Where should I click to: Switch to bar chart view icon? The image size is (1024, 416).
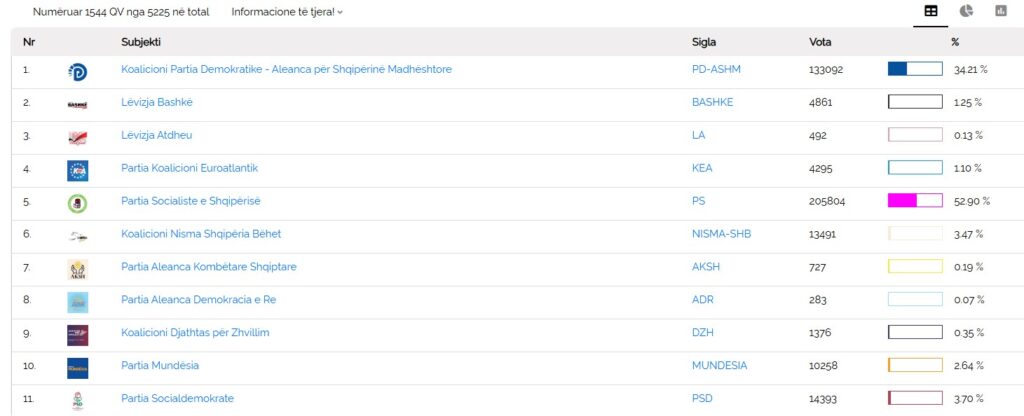point(1000,11)
